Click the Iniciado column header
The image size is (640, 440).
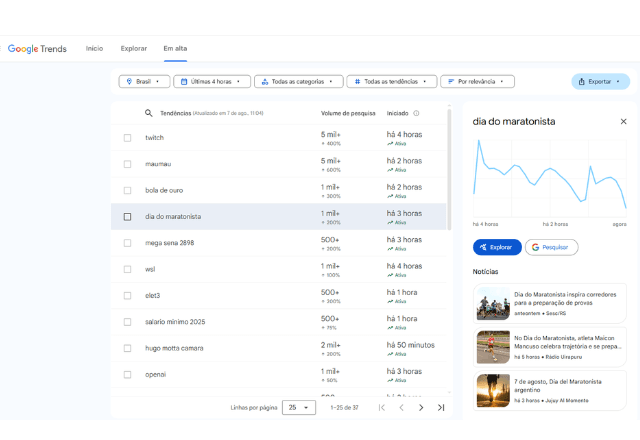[397, 113]
